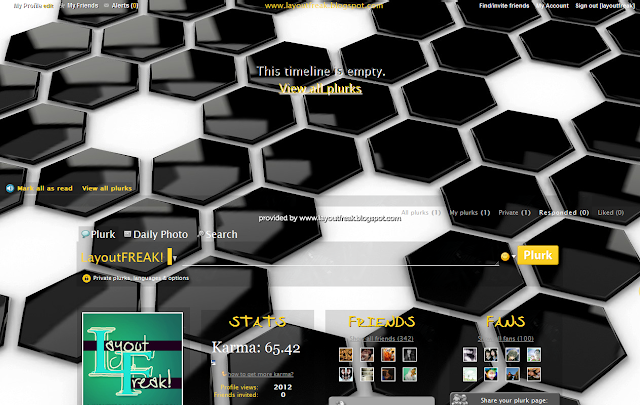Open third friend avatar in top row
The height and width of the screenshot is (405, 640).
388,354
